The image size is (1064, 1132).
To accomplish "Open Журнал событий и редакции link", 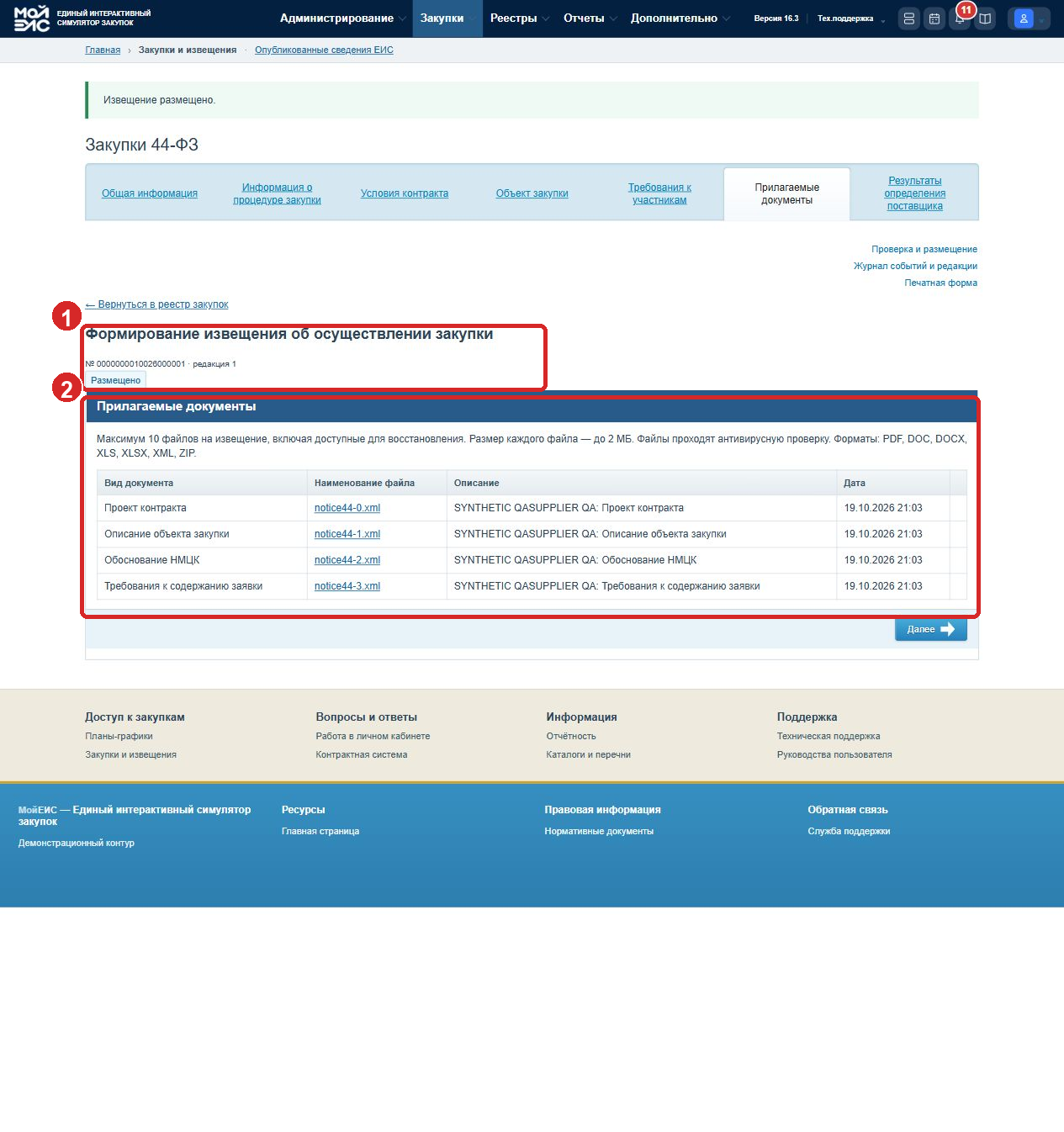I will pos(915,266).
